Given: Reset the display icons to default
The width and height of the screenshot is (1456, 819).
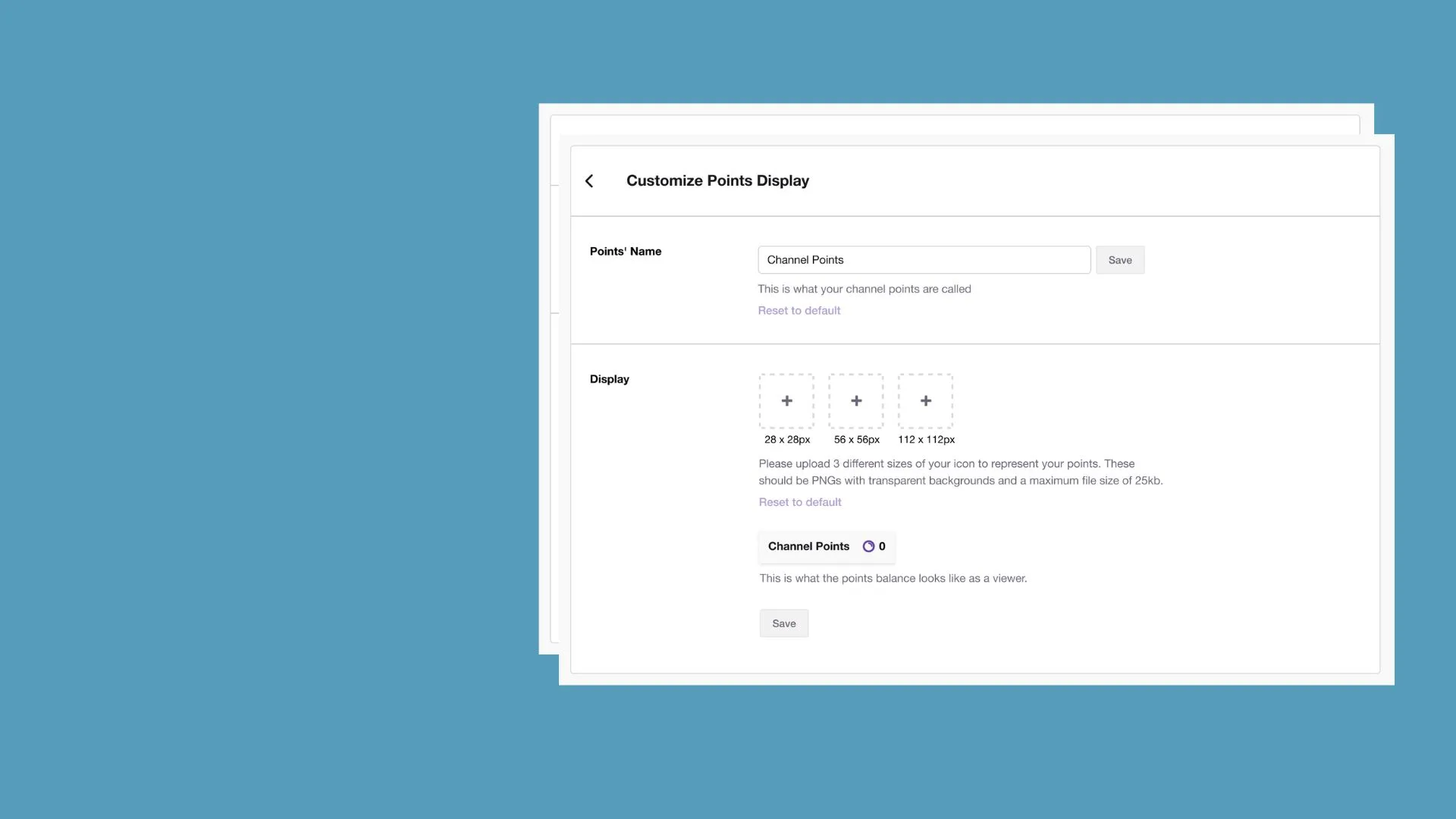Looking at the screenshot, I should point(799,502).
